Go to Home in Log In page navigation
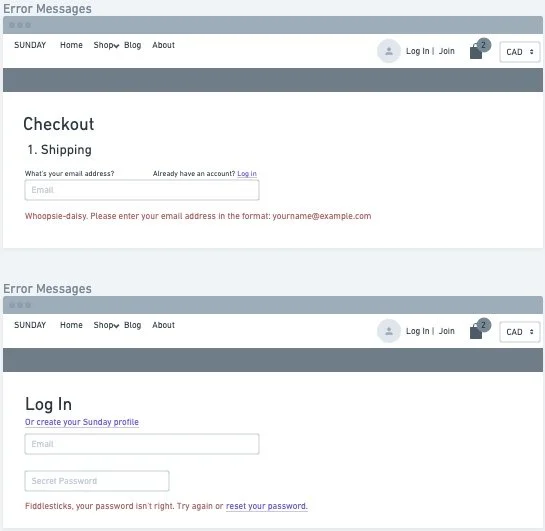This screenshot has width=545, height=531. tap(71, 325)
